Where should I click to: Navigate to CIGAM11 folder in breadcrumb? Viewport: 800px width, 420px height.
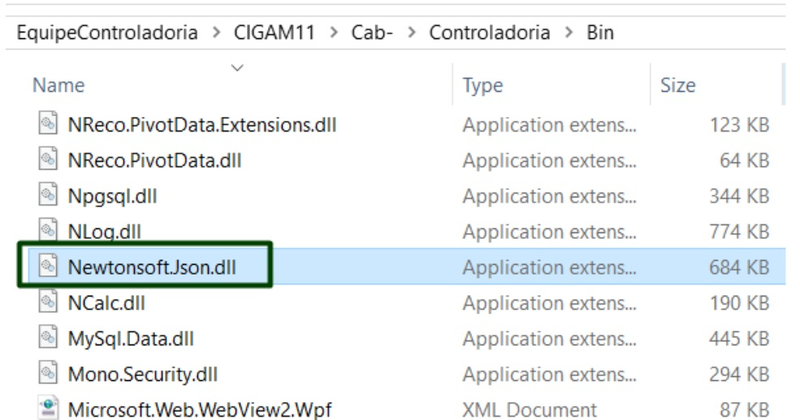tap(274, 33)
